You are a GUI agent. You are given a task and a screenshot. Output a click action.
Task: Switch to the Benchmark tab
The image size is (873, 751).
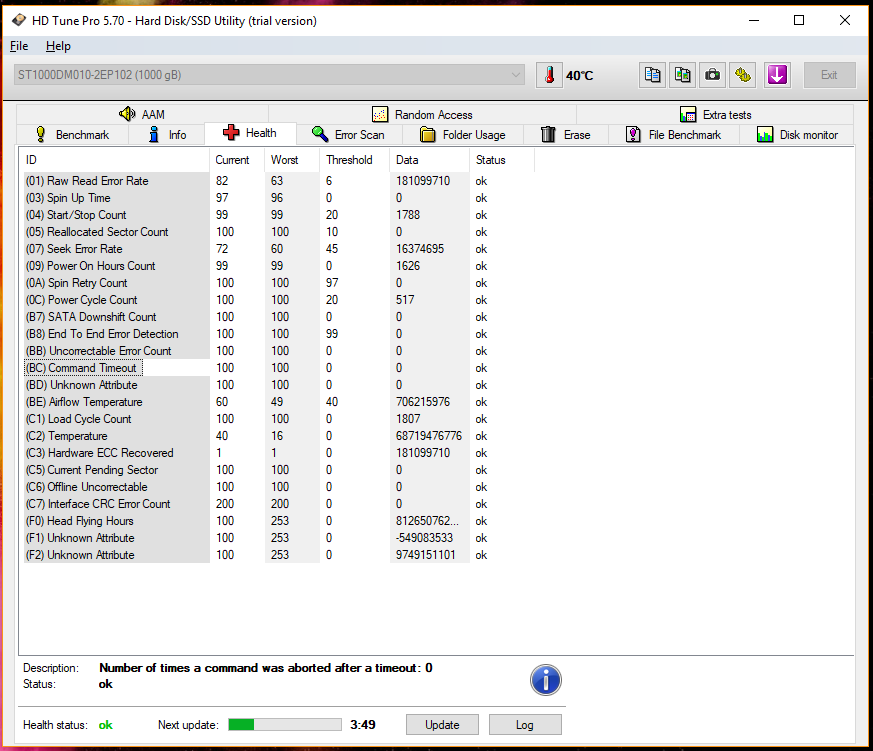coord(73,135)
